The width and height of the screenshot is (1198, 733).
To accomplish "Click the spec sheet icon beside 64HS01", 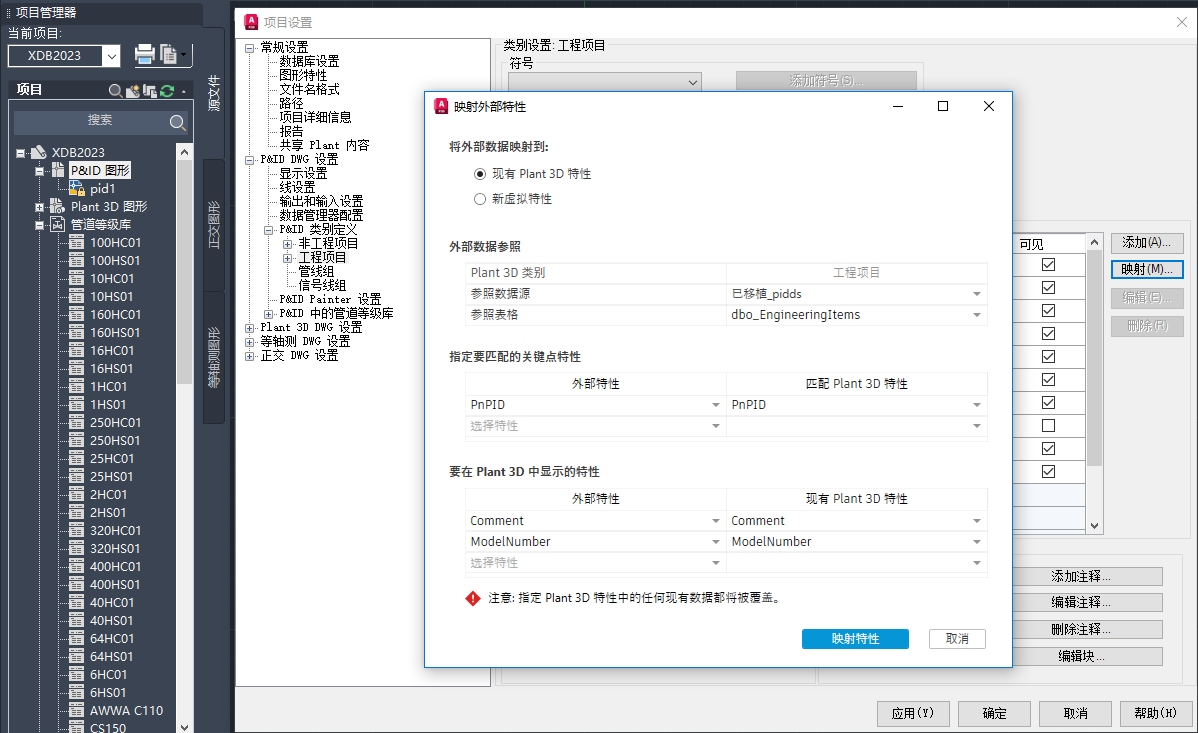I will click(x=76, y=656).
